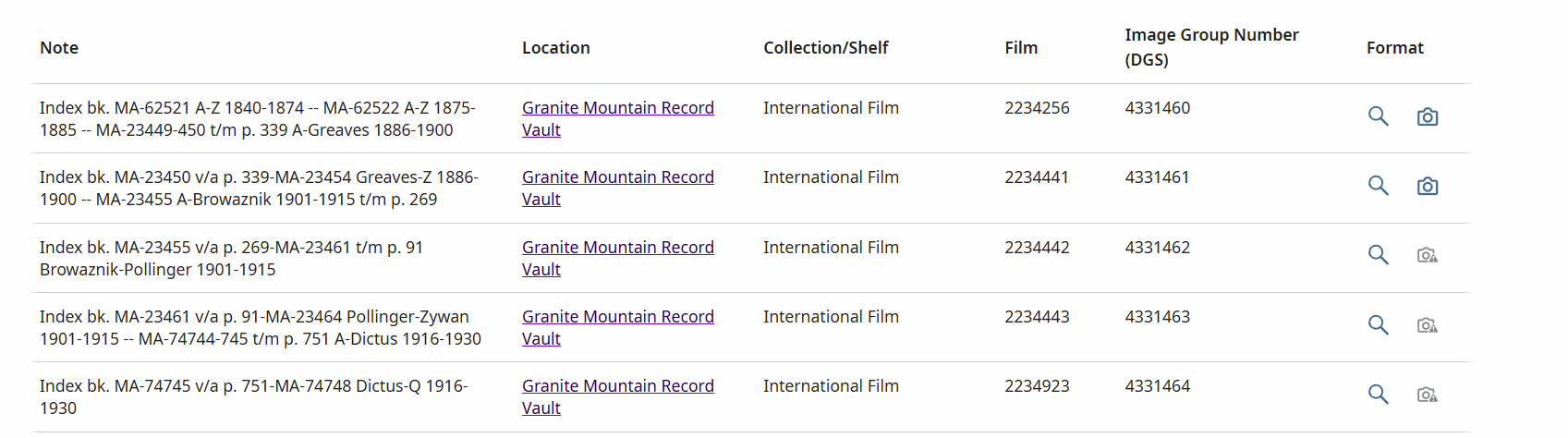Open vault location link for film 2234923
The image size is (1568, 438).
click(x=617, y=397)
